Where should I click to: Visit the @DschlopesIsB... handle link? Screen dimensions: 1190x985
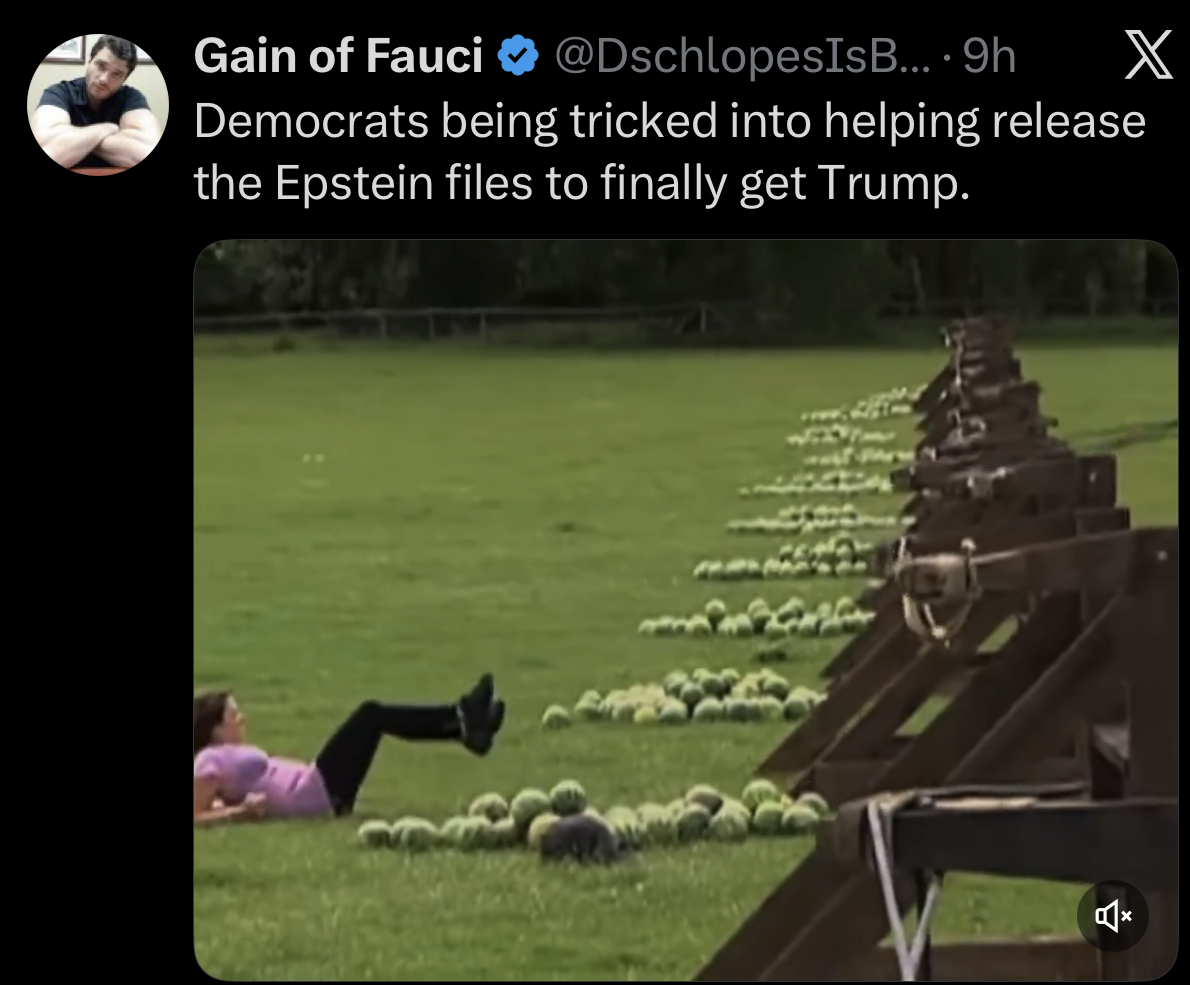click(x=742, y=55)
